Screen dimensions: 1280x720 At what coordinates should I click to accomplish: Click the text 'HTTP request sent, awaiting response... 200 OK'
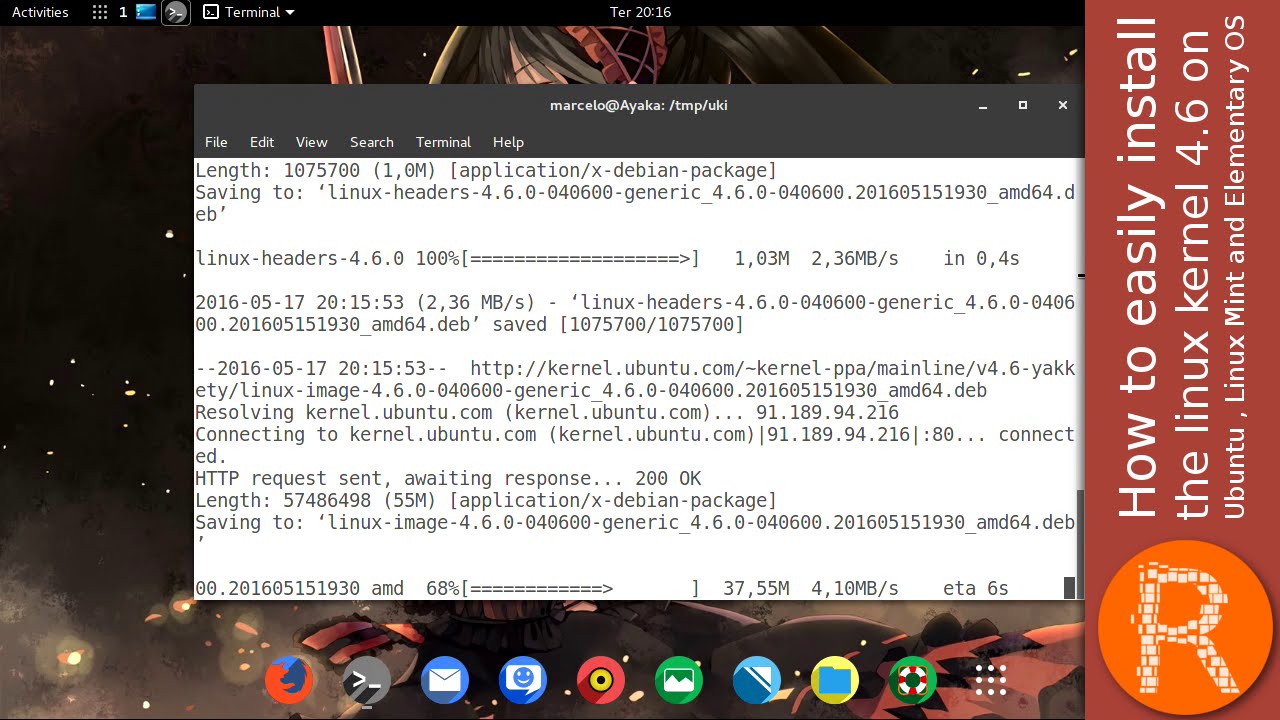pos(448,478)
